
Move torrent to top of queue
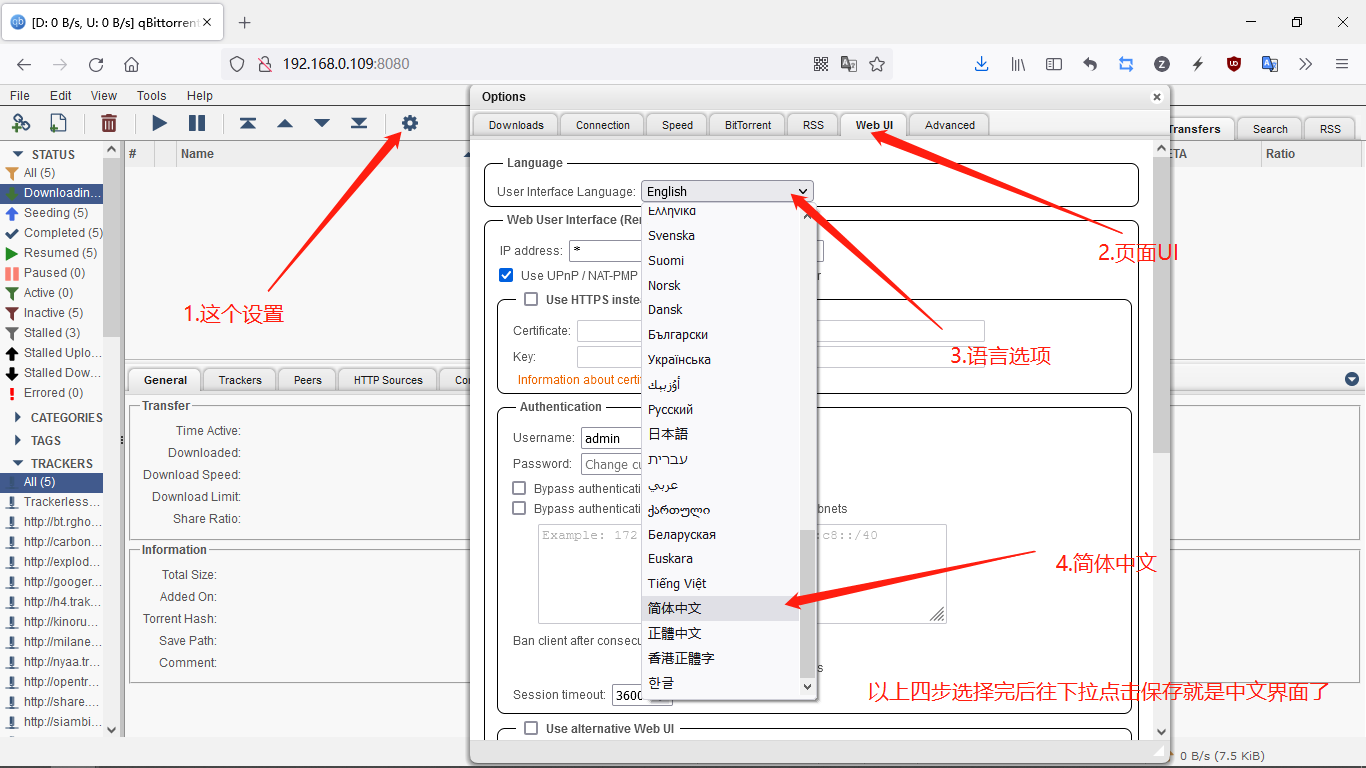[x=248, y=123]
